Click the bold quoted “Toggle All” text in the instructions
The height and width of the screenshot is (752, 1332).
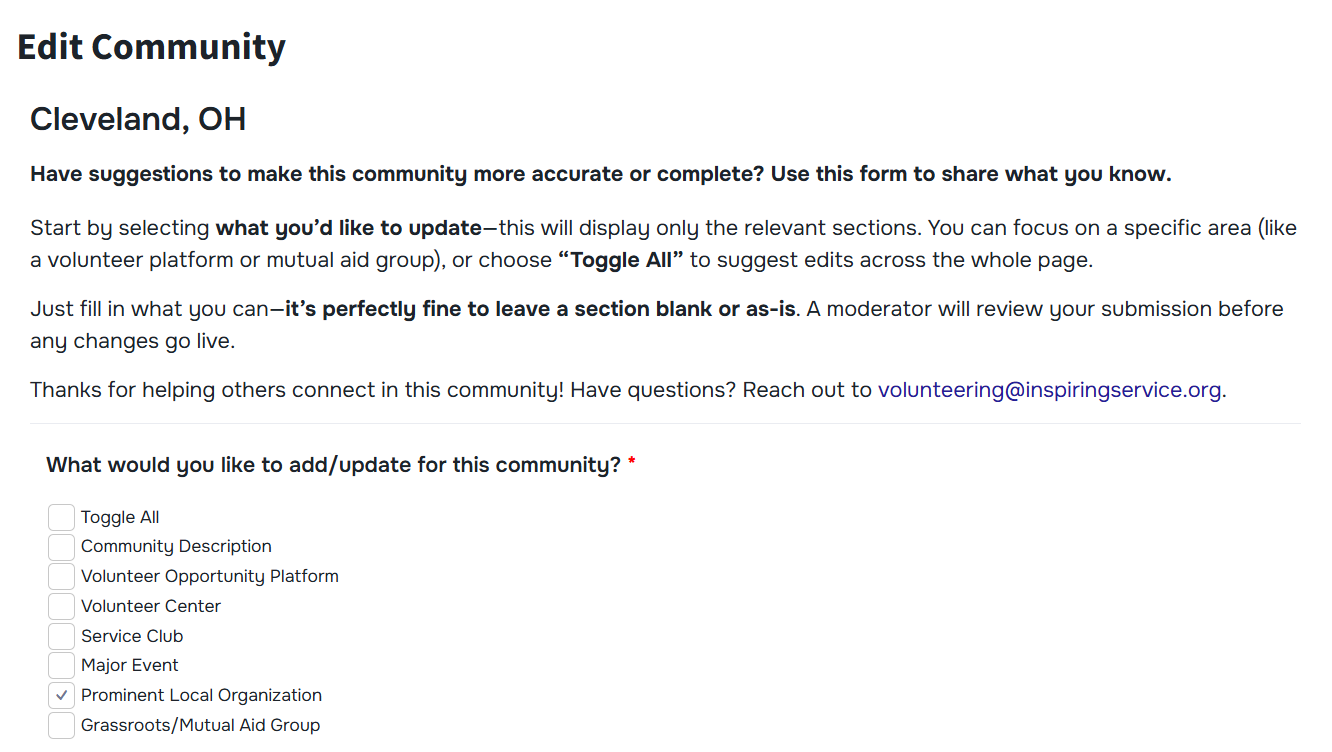click(620, 260)
